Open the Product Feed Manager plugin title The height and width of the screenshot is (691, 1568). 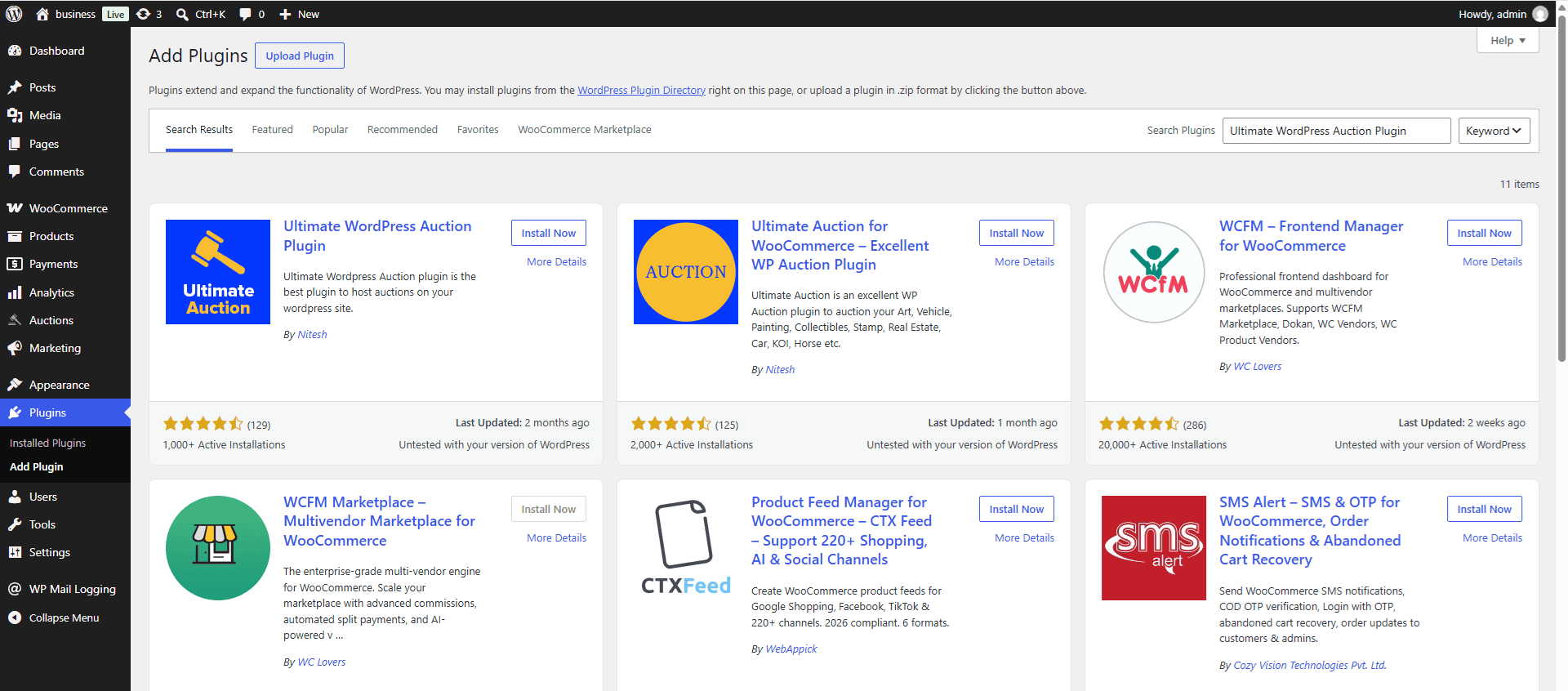(x=841, y=531)
